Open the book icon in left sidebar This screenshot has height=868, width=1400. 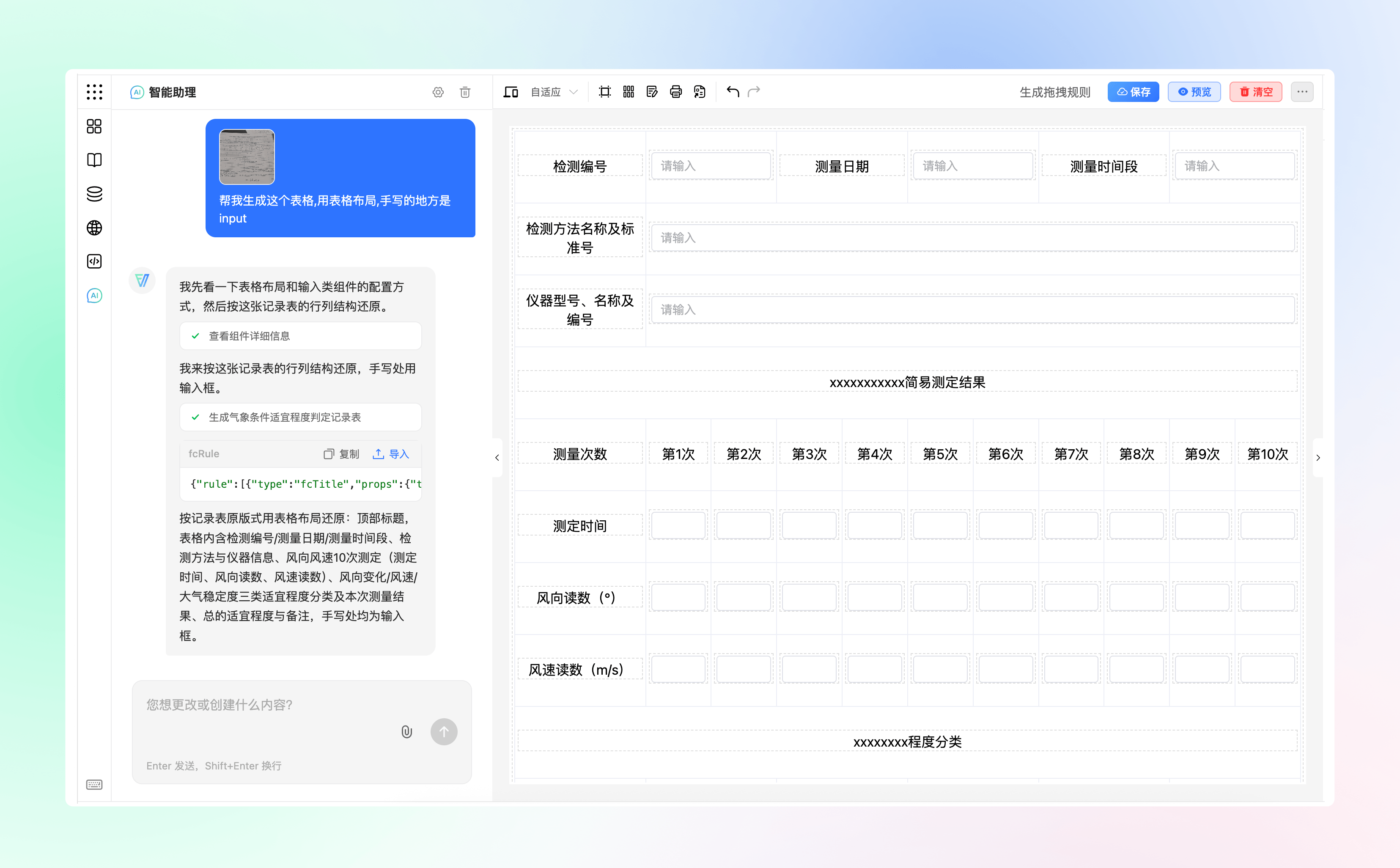click(94, 160)
